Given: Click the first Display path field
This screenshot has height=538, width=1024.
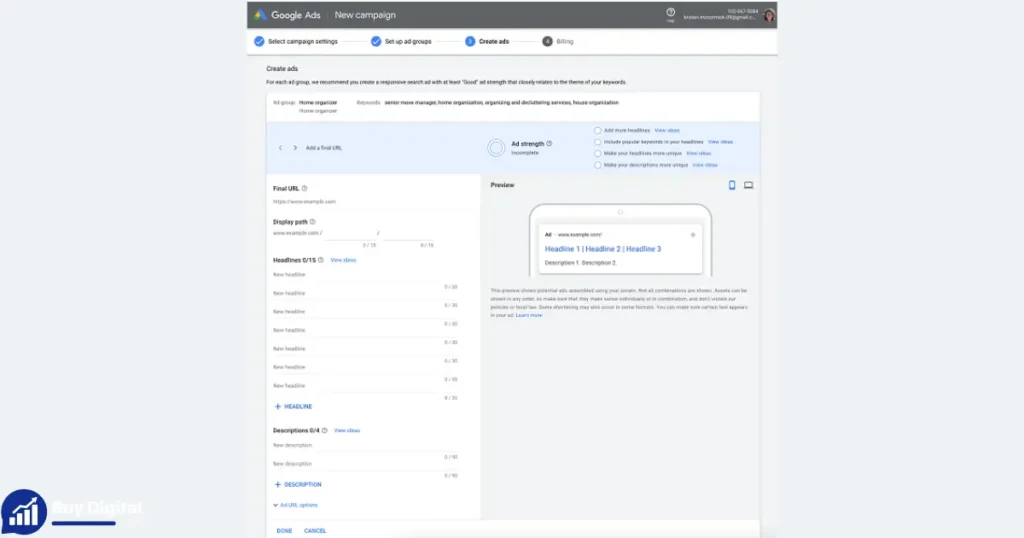Looking at the screenshot, I should click(x=351, y=233).
